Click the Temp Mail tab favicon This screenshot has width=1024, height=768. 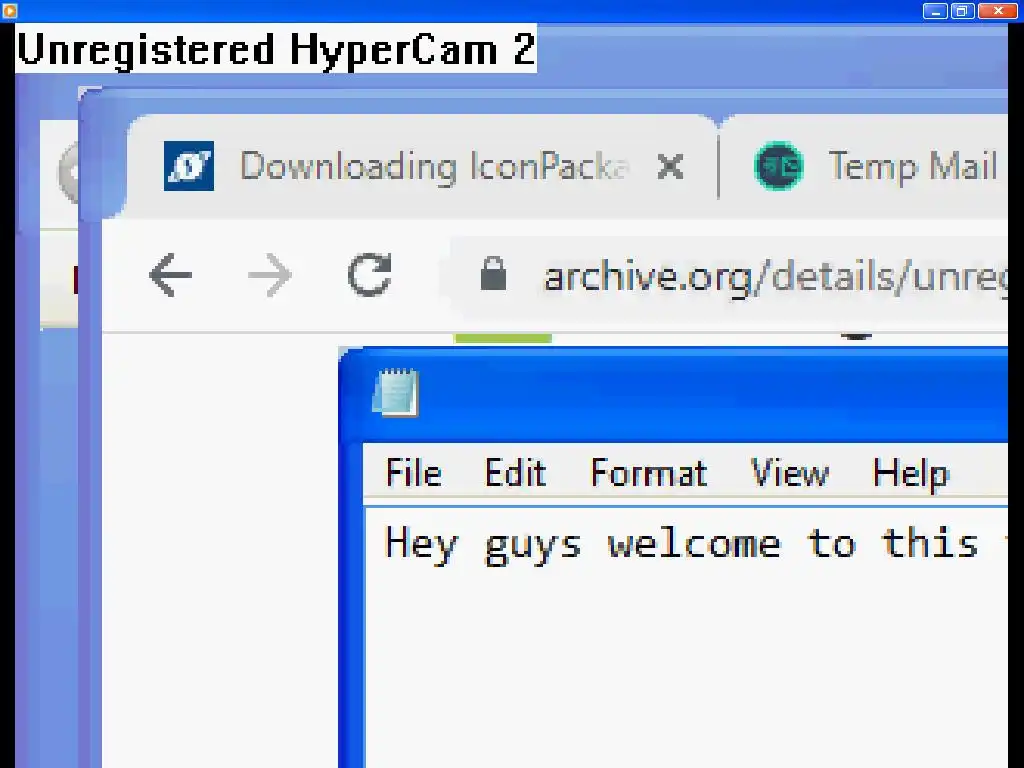pos(778,166)
